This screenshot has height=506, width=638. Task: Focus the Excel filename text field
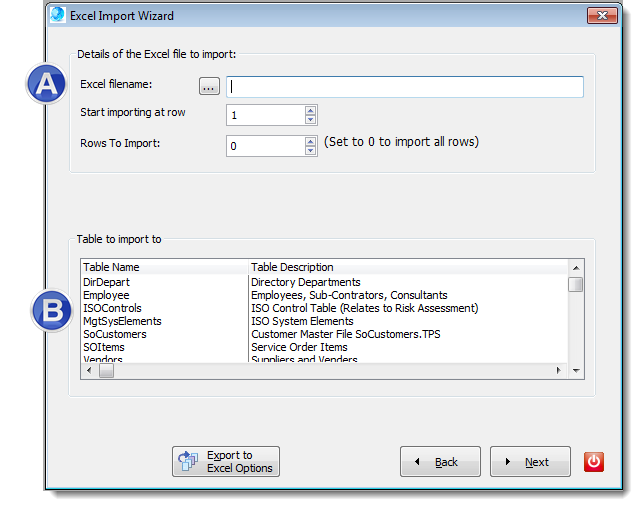(404, 87)
